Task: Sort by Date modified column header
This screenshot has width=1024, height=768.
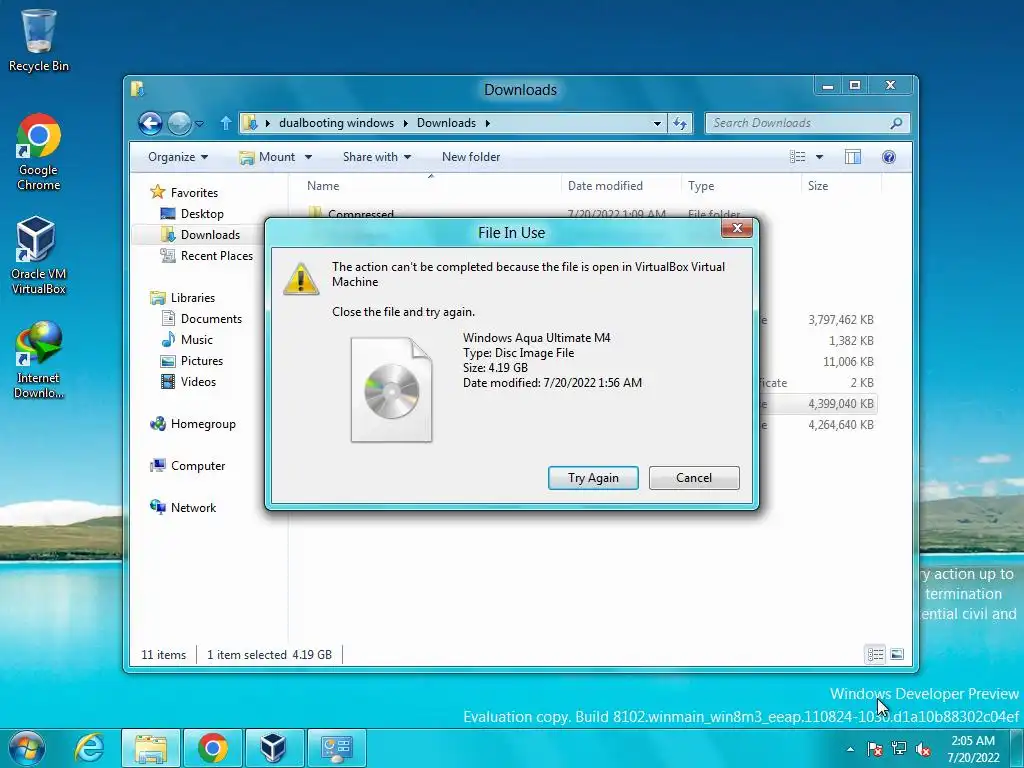Action: tap(620, 185)
